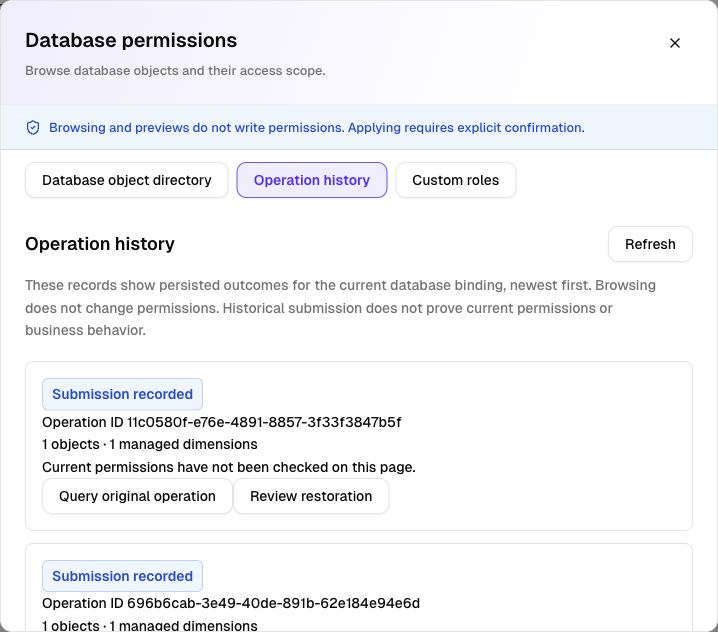Click first card's '1 objects · 1 managed dimensions'
Image resolution: width=718 pixels, height=632 pixels.
150,444
